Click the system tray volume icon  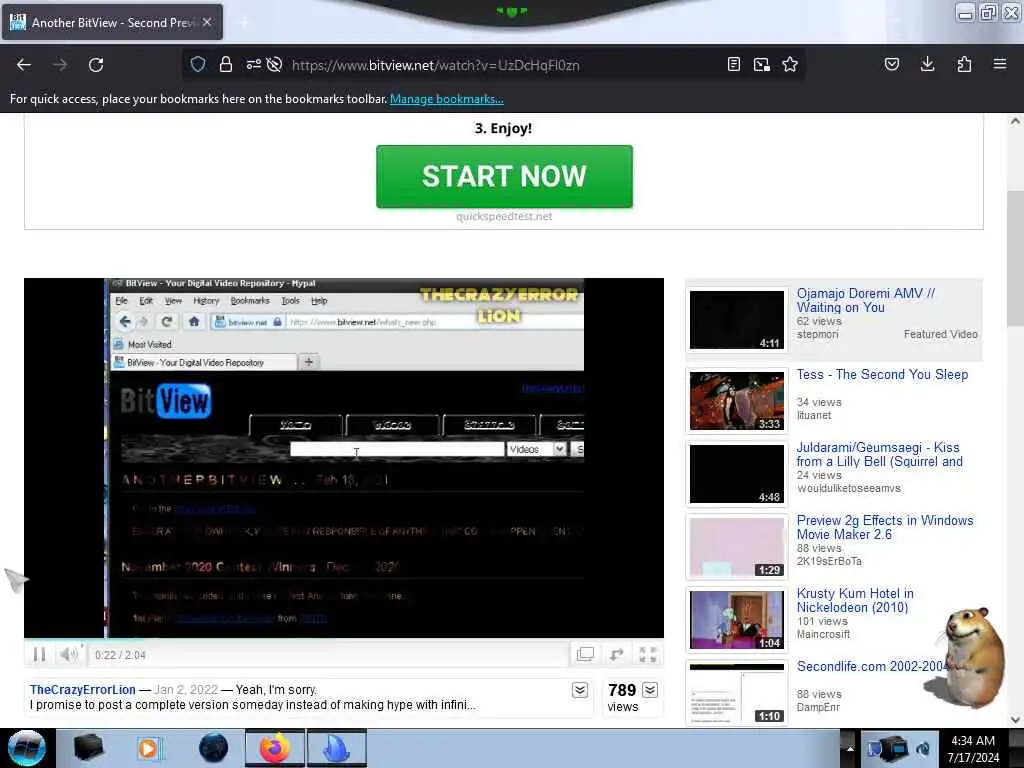click(x=923, y=748)
